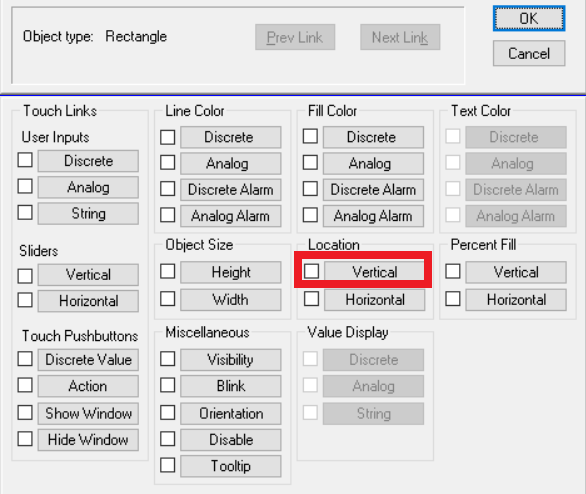The width and height of the screenshot is (586, 494).
Task: Check the Action checkbox
Action: click(25, 385)
